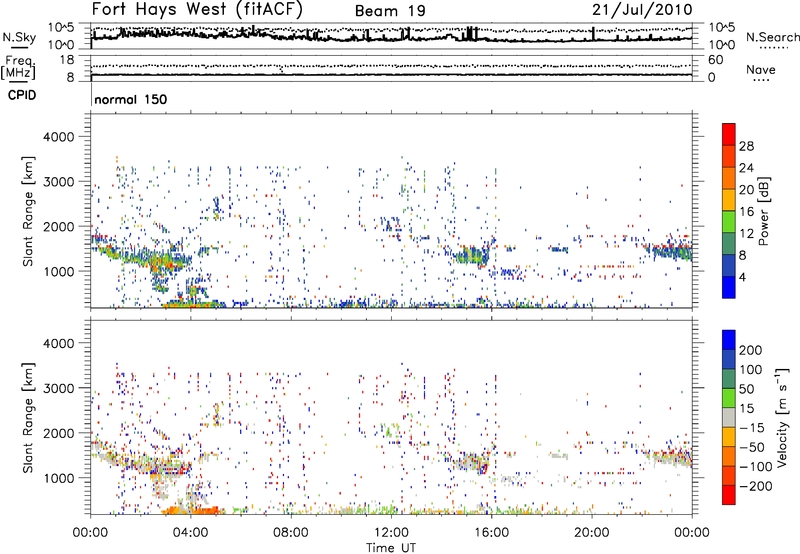Screen dimensions: 800x554
Task: Click the "Fort Hays West (fitACF)" title
Action: click(x=197, y=9)
